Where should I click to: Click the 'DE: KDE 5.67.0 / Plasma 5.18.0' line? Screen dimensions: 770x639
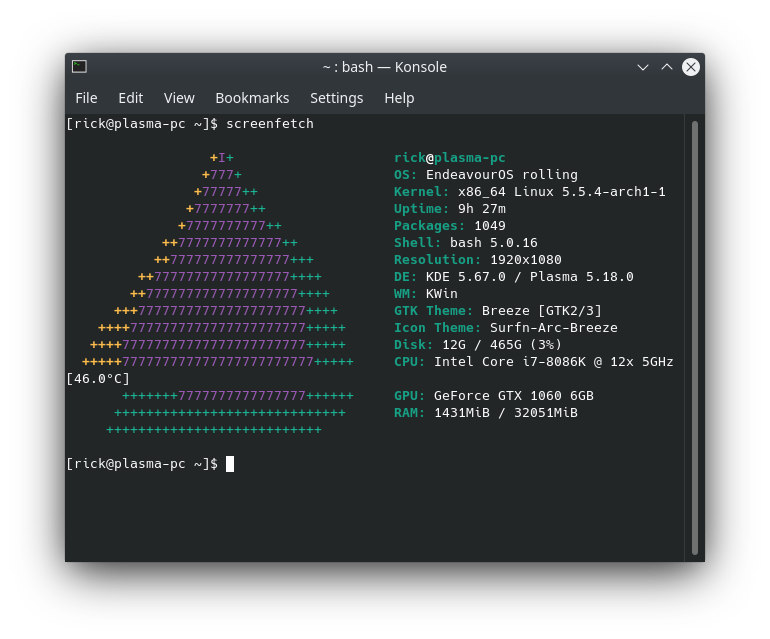coord(514,277)
